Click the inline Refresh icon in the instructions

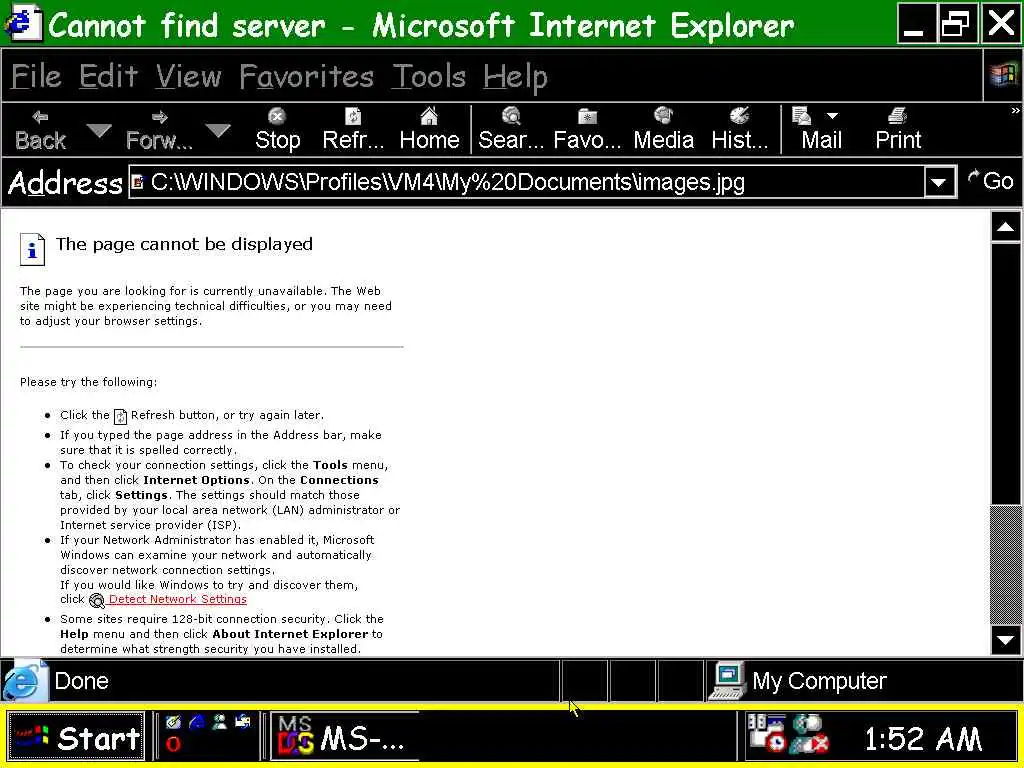(120, 416)
